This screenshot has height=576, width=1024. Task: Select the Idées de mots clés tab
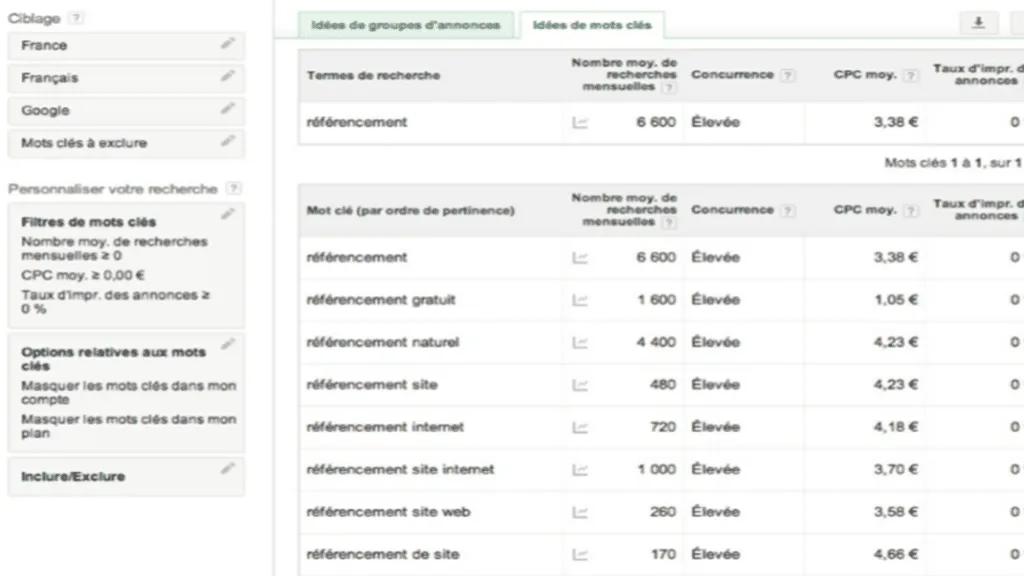592,25
